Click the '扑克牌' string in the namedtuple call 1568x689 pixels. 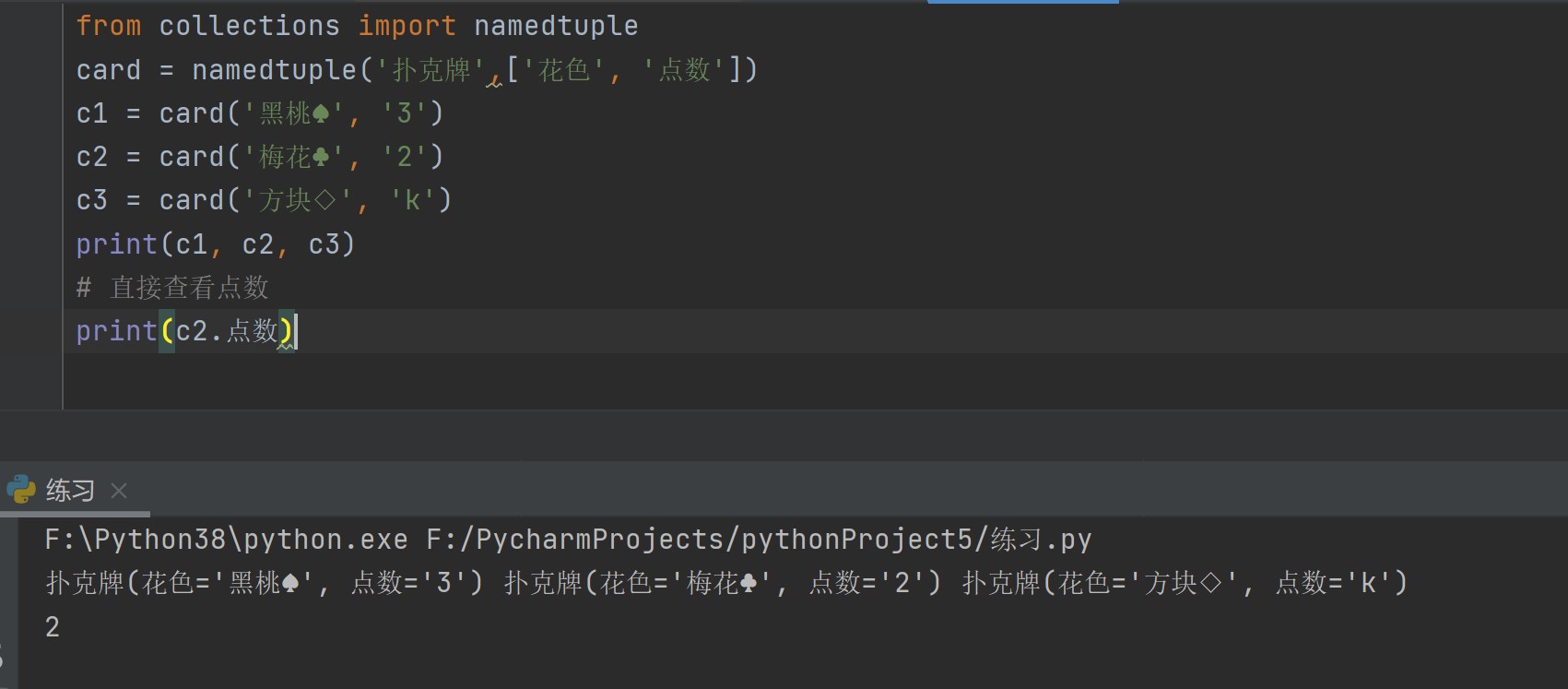click(430, 70)
